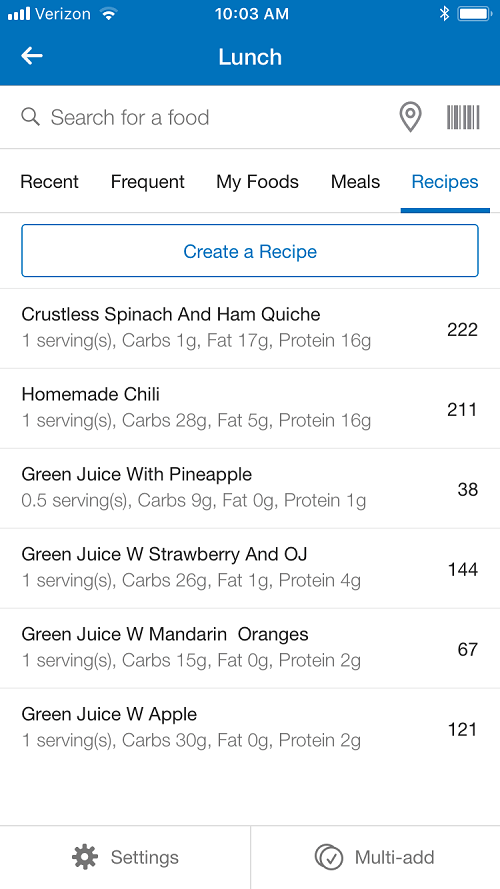Switch to the Recent tab
Screen dimensions: 500x889
click(49, 182)
